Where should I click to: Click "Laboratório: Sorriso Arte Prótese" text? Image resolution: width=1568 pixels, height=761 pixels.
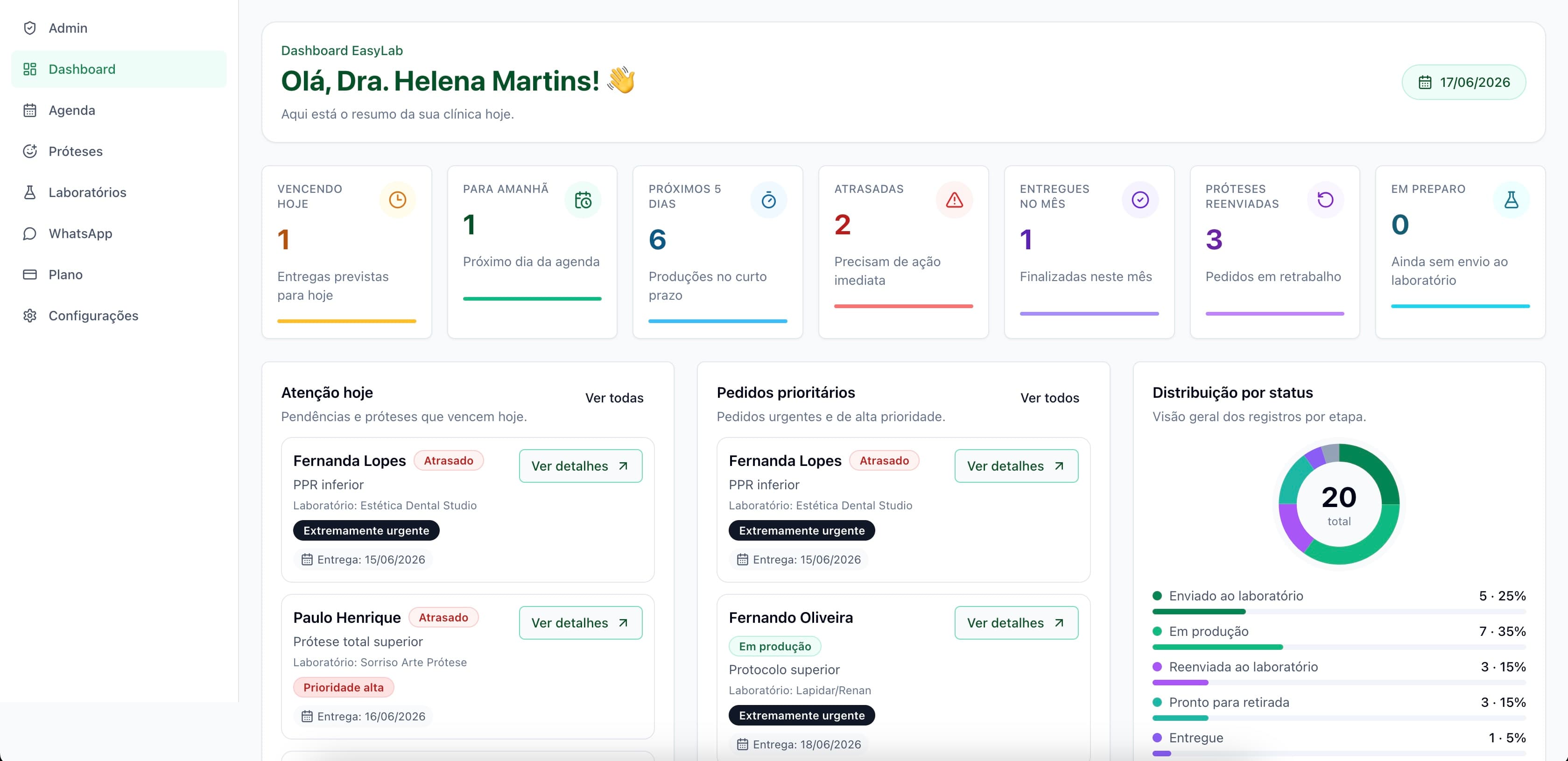point(380,662)
